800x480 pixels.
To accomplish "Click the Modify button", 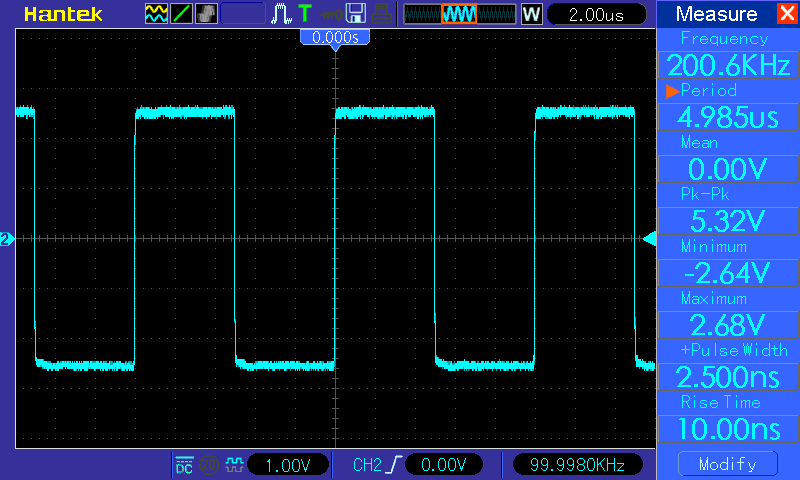I will pyautogui.click(x=728, y=464).
